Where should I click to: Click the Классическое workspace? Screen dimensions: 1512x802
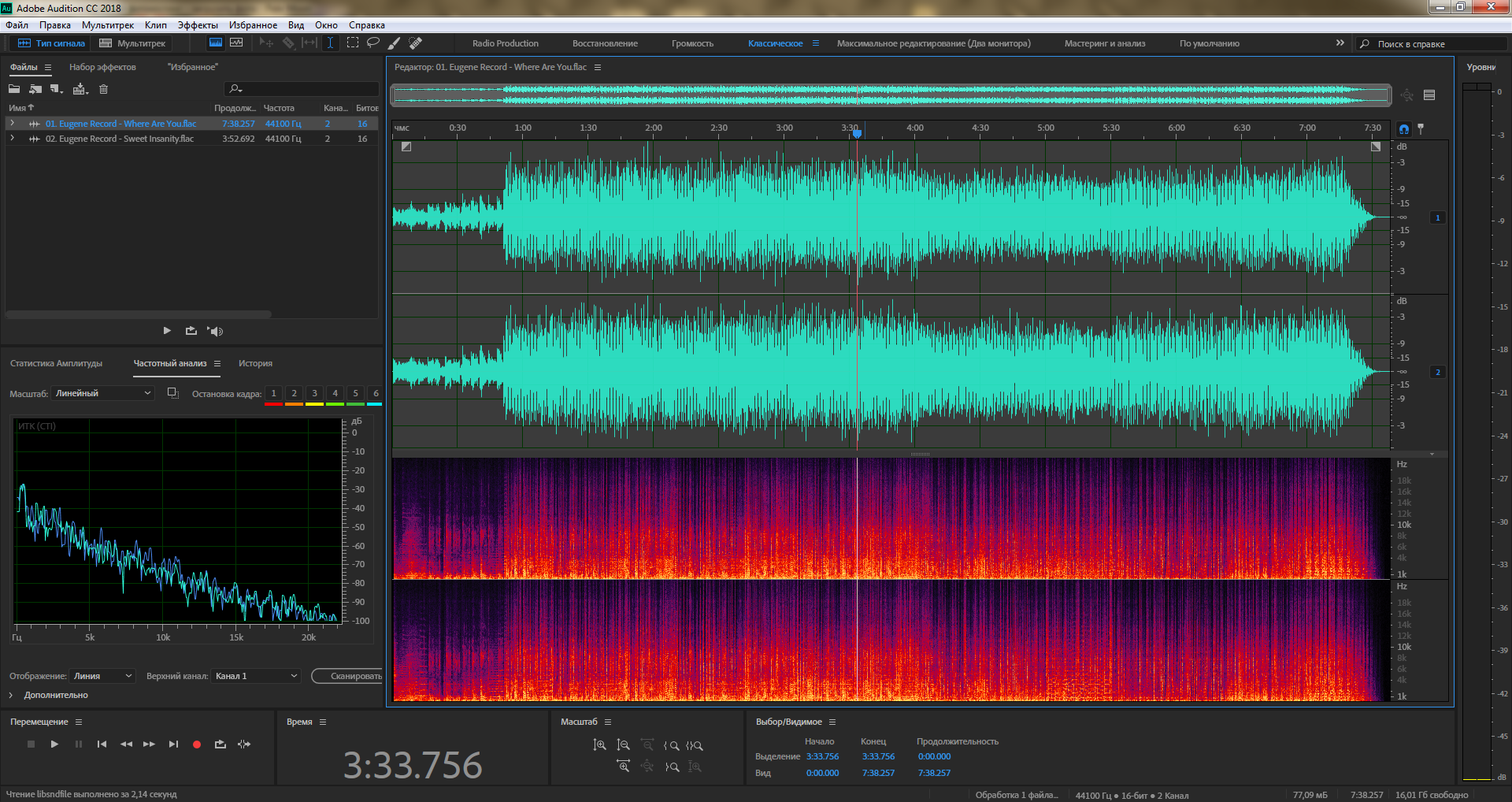tap(776, 43)
